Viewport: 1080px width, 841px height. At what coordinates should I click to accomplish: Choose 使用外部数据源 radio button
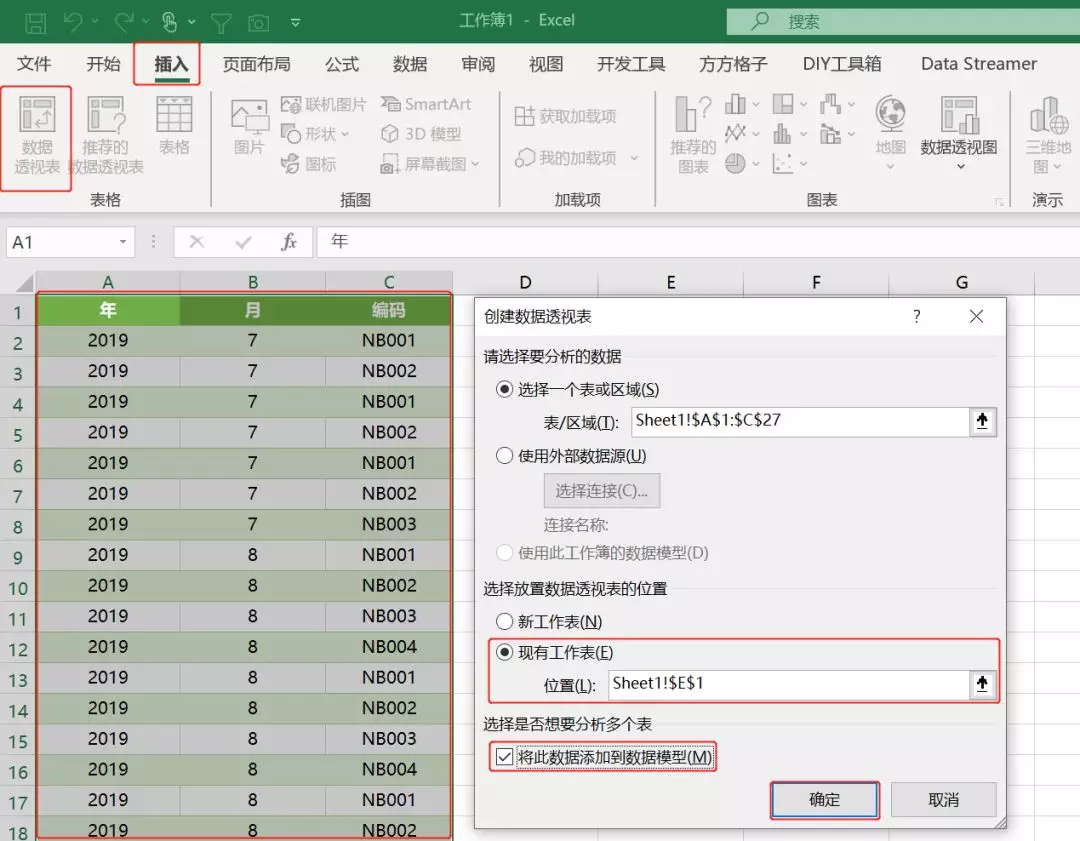[x=504, y=455]
